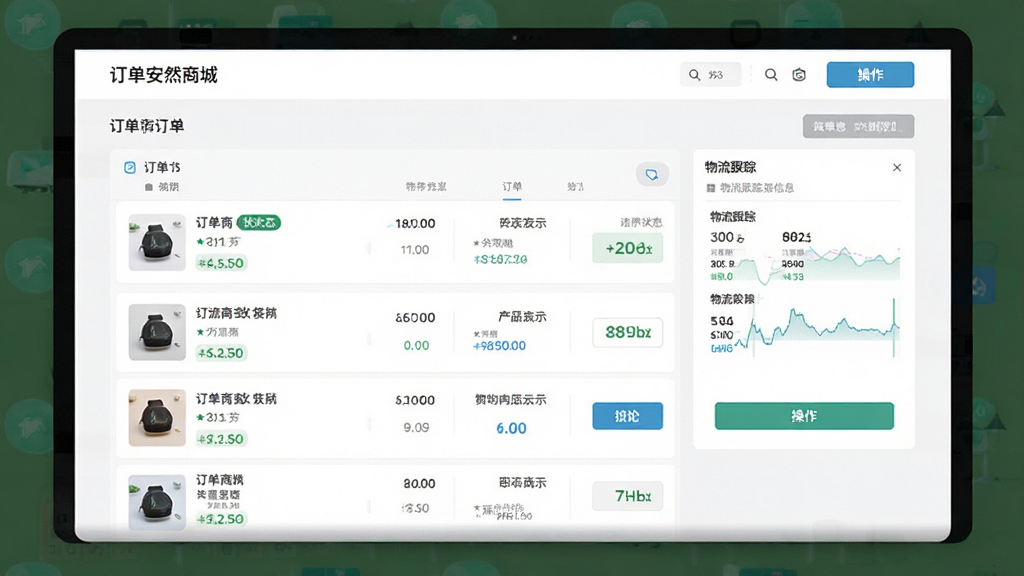1024x576 pixels.
Task: Click the gray button below the blue 操作 button
Action: [x=858, y=126]
